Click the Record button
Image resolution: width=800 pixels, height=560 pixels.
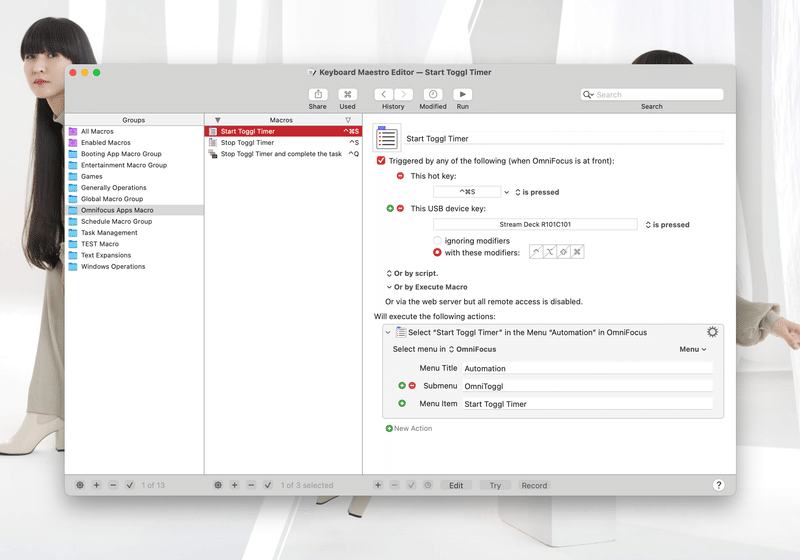534,486
